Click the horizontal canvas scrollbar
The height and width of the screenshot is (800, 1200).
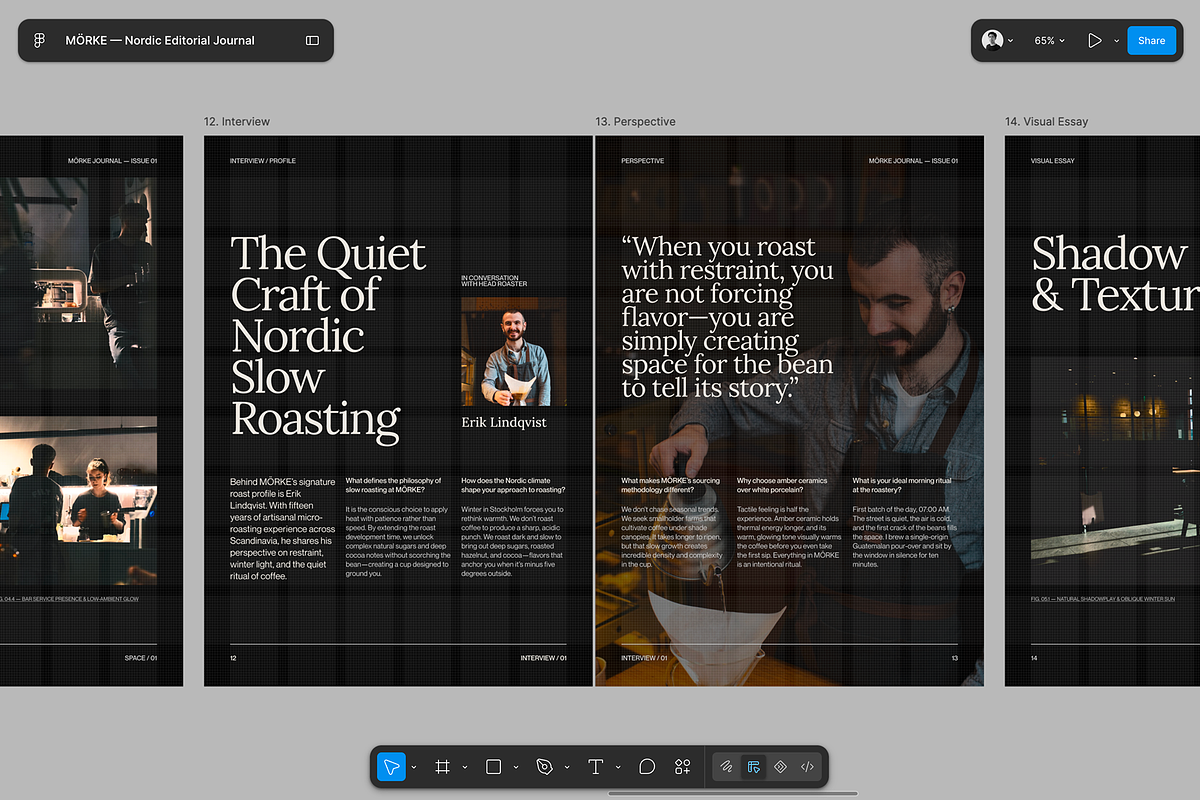click(732, 794)
